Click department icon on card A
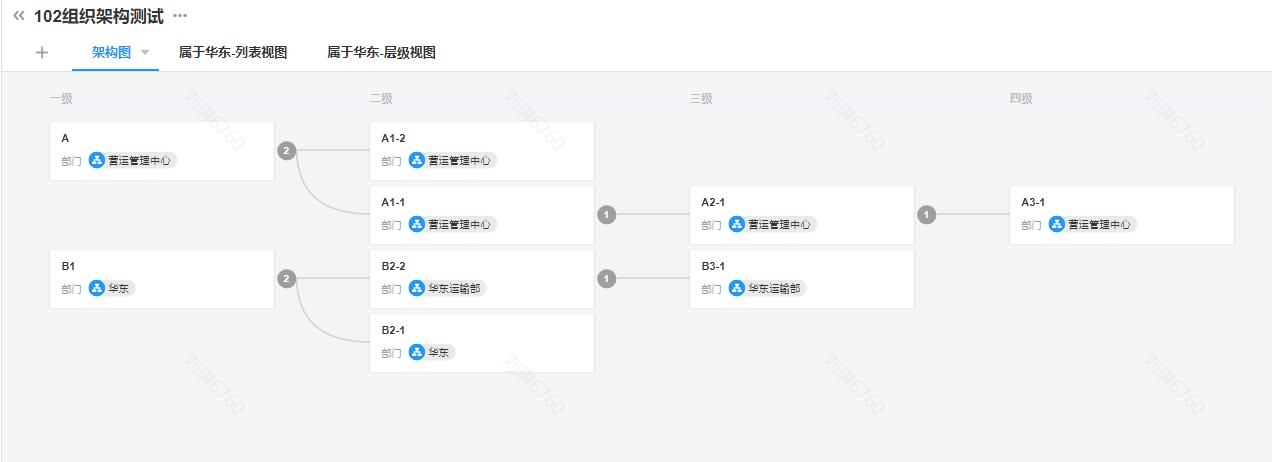This screenshot has width=1272, height=462. pyautogui.click(x=97, y=160)
